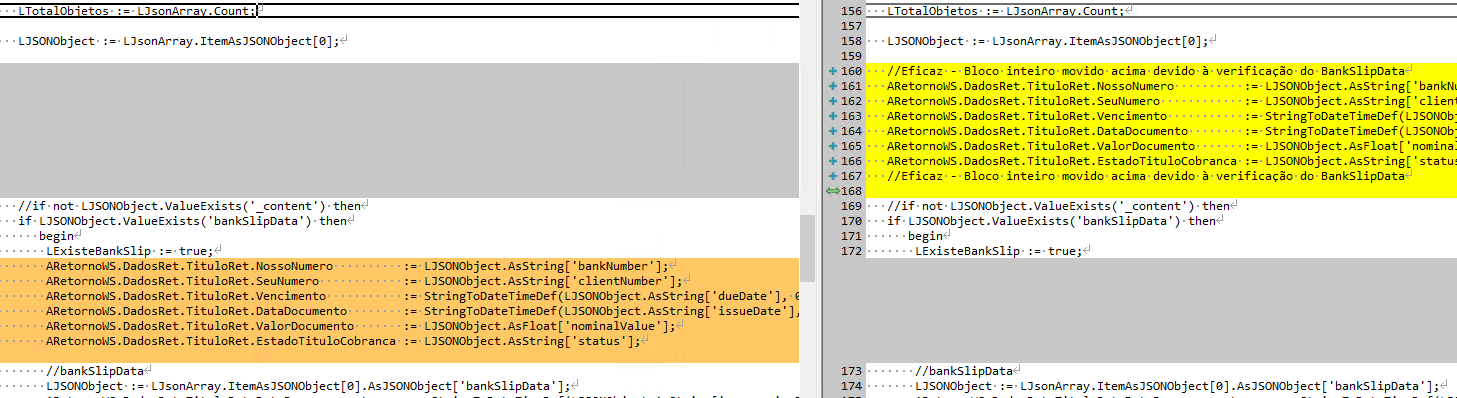Click the LExisteBankSlip := true line in the left pane
This screenshot has height=398, width=1457.
400,250
